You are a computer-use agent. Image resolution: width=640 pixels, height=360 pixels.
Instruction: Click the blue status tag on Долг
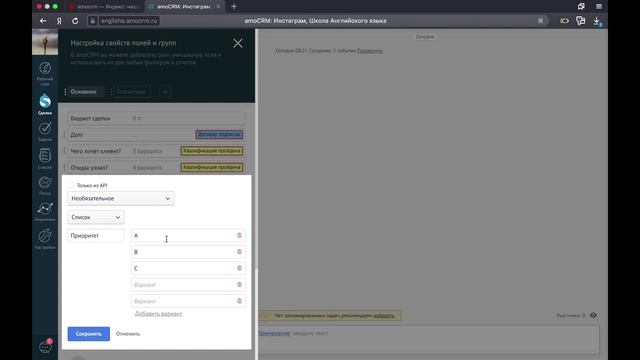(x=219, y=135)
